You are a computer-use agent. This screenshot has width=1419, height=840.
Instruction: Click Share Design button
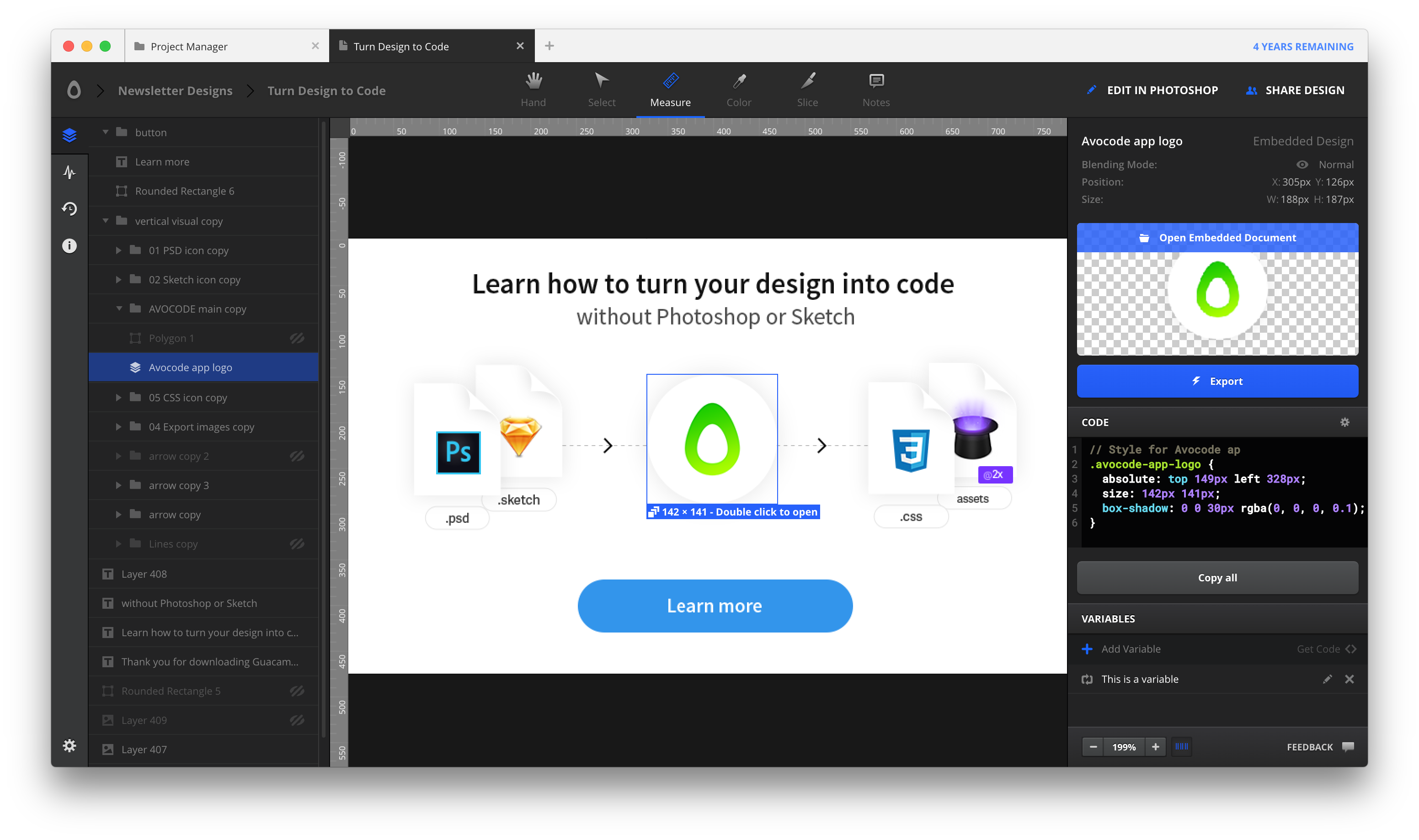coord(1295,90)
